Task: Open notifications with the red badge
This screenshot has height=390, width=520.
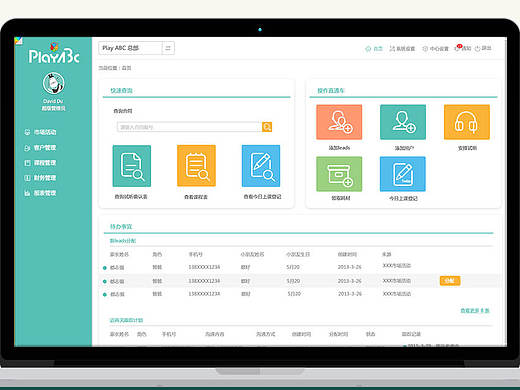Action: coord(463,48)
